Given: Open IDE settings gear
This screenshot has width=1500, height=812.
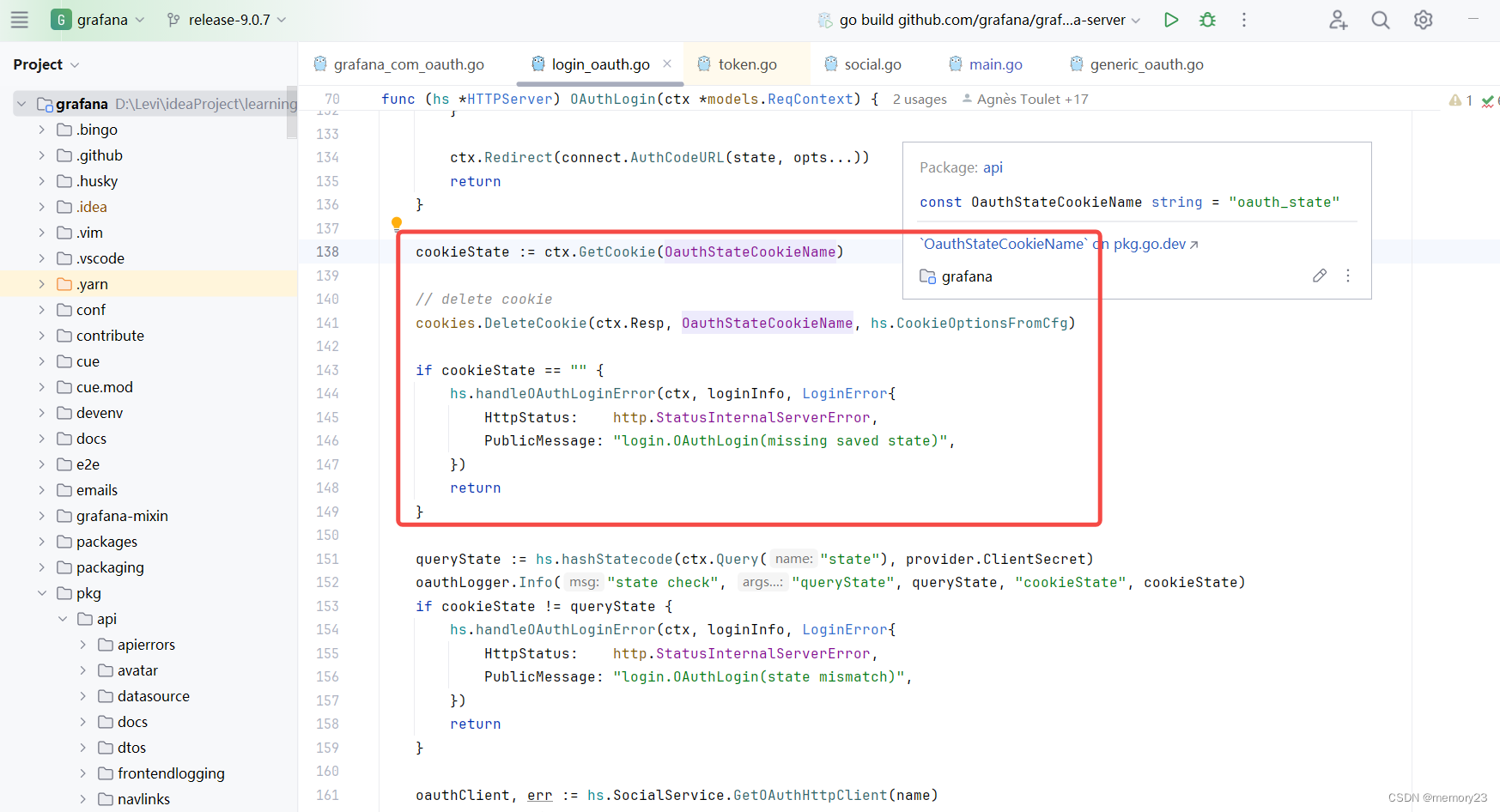Looking at the screenshot, I should tap(1423, 20).
